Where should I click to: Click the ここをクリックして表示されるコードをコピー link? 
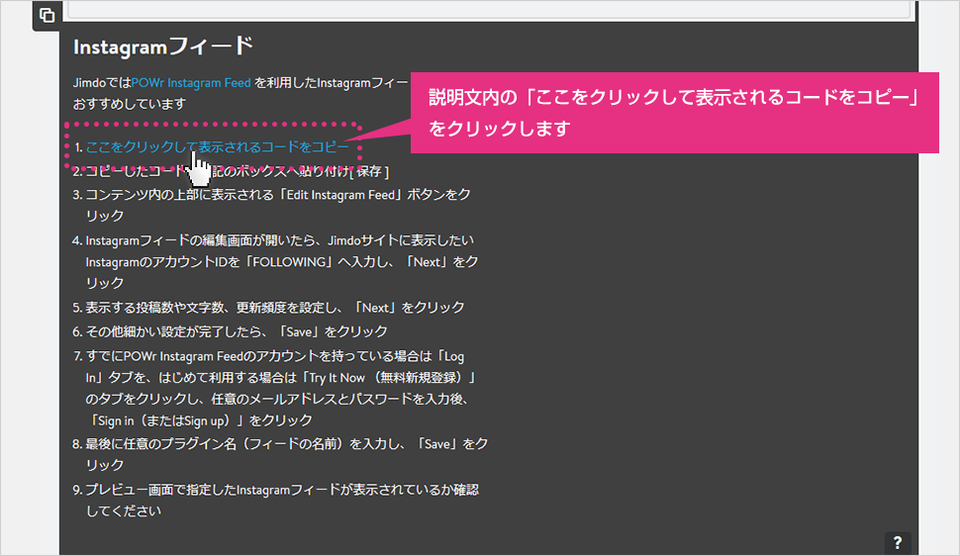(217, 147)
